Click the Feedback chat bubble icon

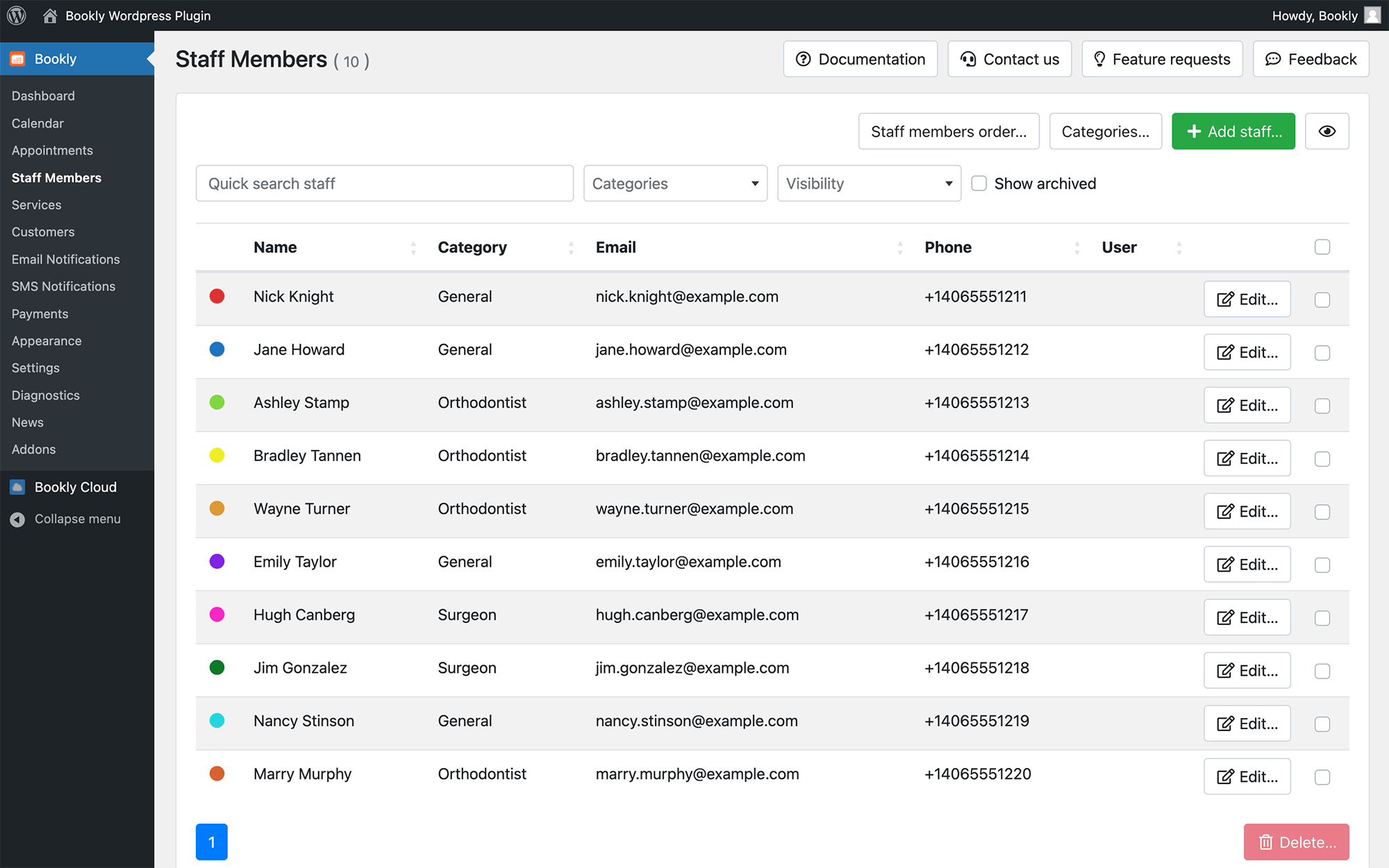(1273, 59)
